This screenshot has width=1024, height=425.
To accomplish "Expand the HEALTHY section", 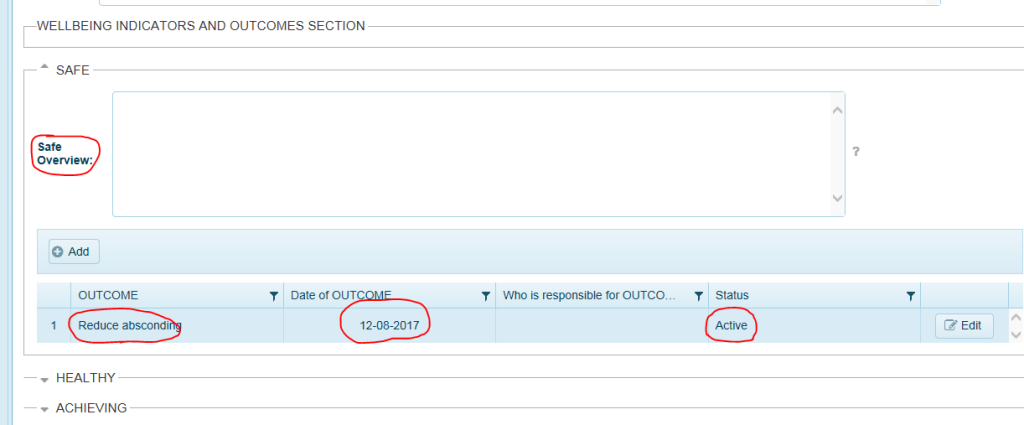I will 44,378.
